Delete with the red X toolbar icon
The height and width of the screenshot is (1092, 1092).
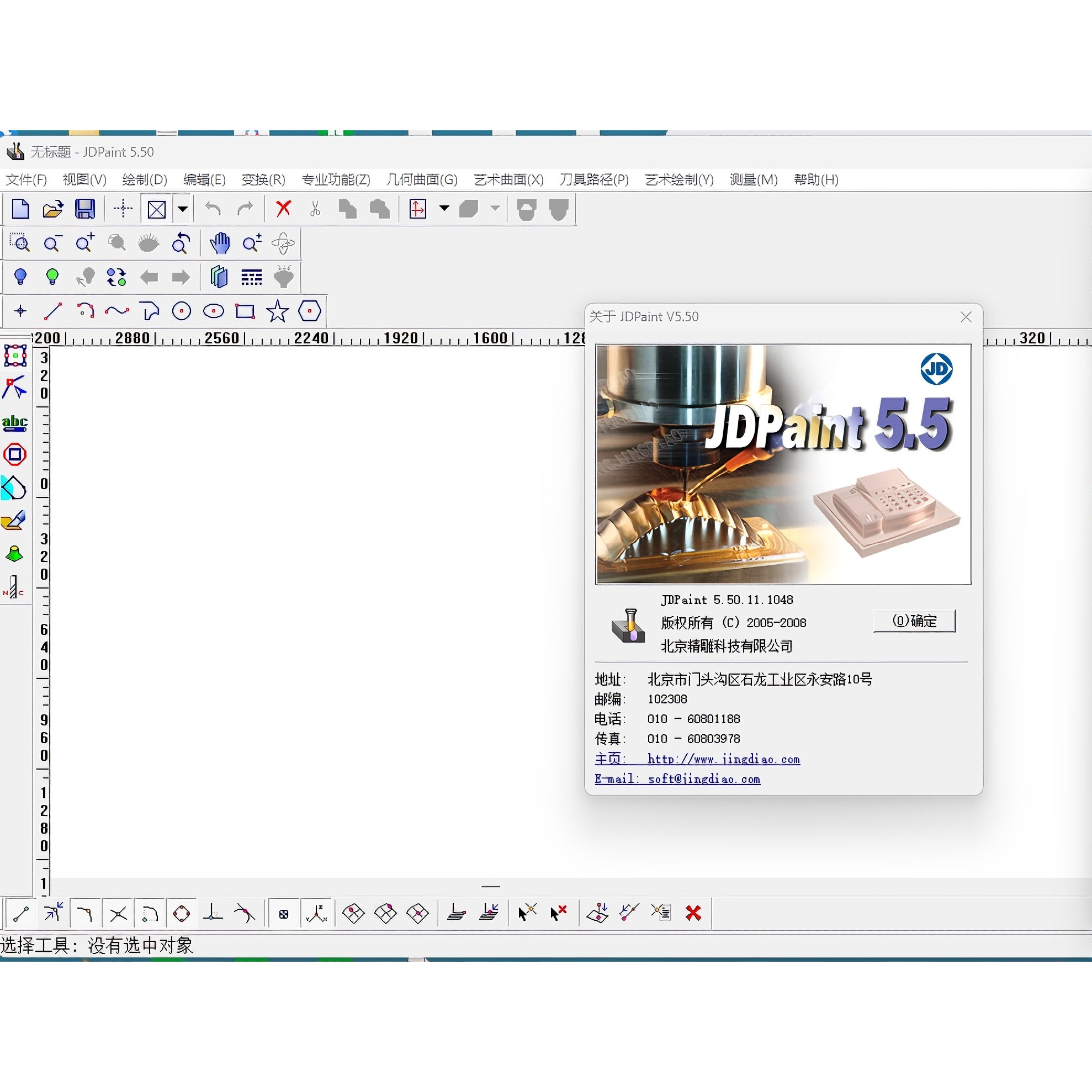(284, 209)
